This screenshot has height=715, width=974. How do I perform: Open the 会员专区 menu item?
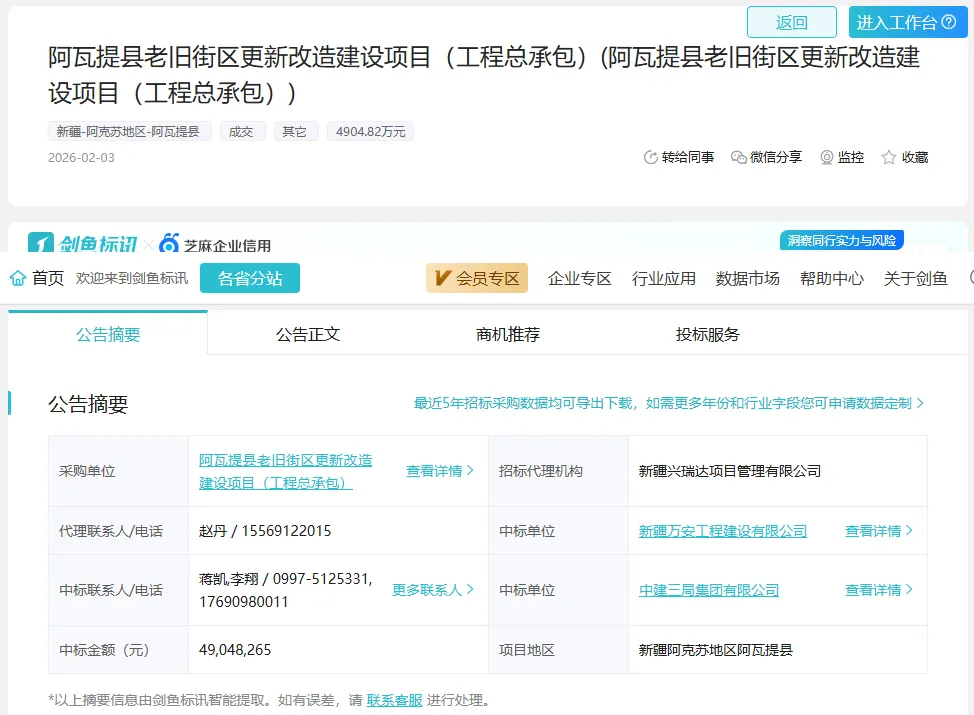click(x=477, y=278)
